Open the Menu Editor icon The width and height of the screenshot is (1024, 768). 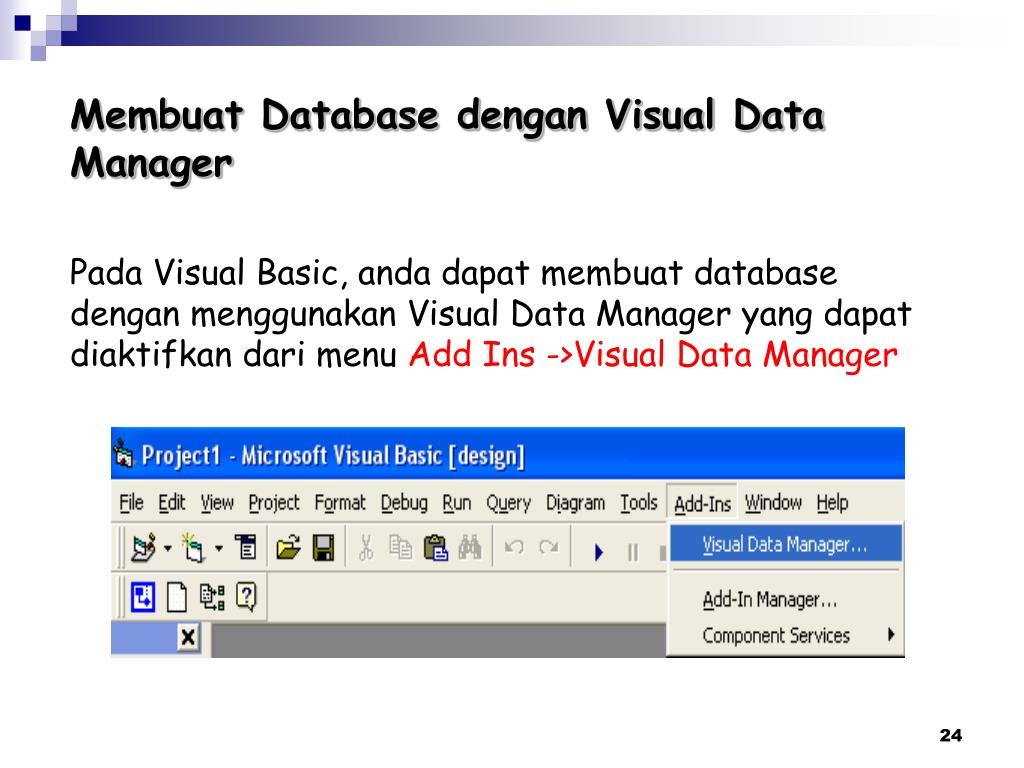click(247, 547)
